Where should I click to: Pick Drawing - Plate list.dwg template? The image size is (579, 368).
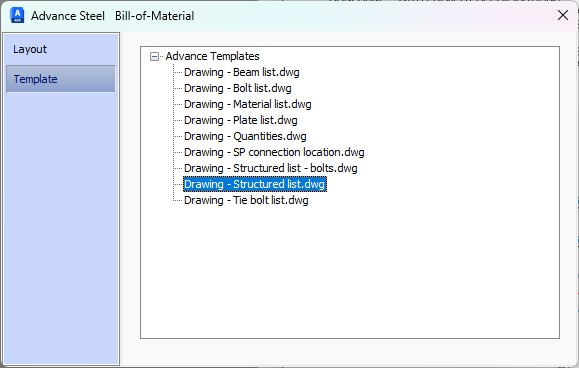click(x=240, y=120)
